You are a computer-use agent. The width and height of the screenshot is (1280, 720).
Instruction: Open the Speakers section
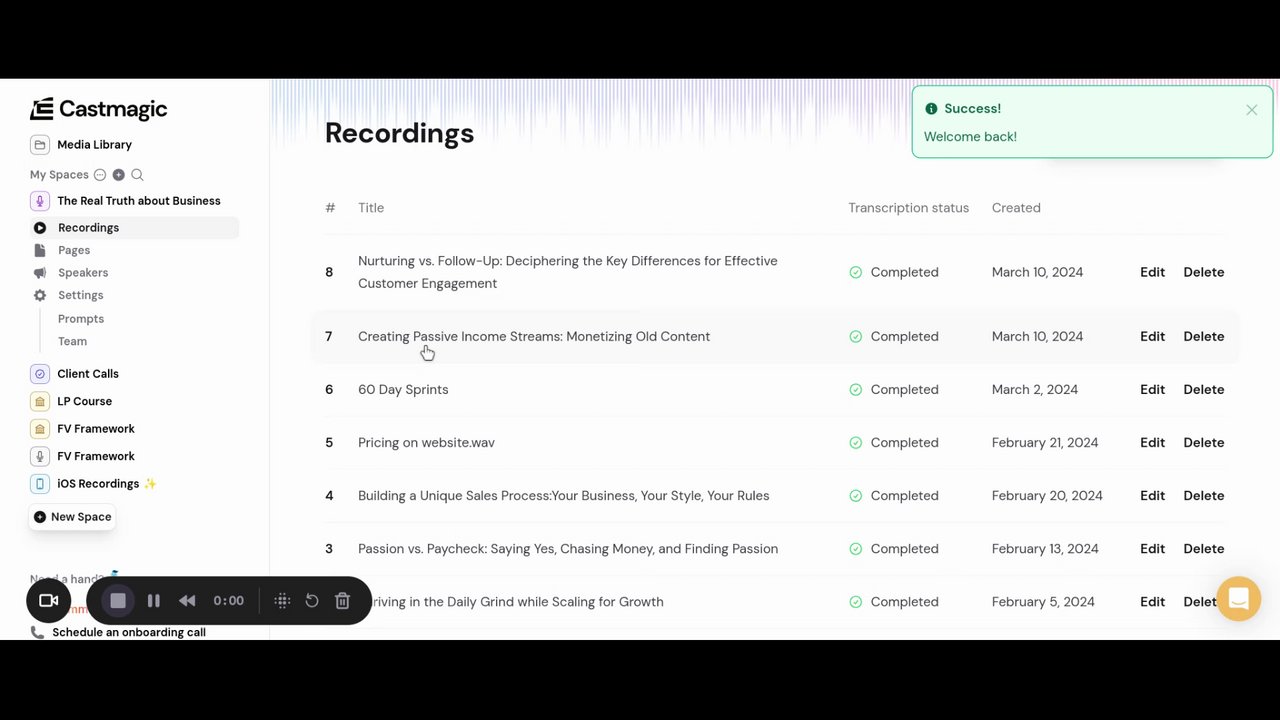pos(83,273)
